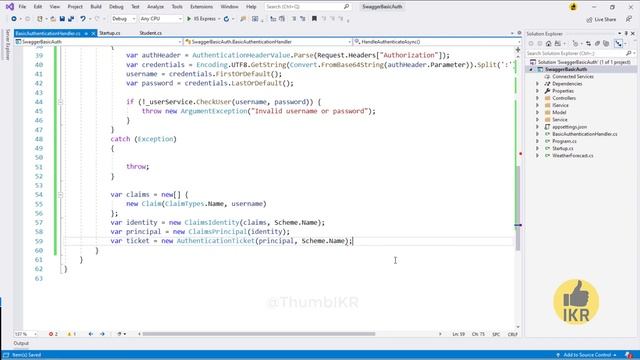The width and height of the screenshot is (640, 360).
Task: Click the errors count icon in editor footer
Action: [51, 334]
